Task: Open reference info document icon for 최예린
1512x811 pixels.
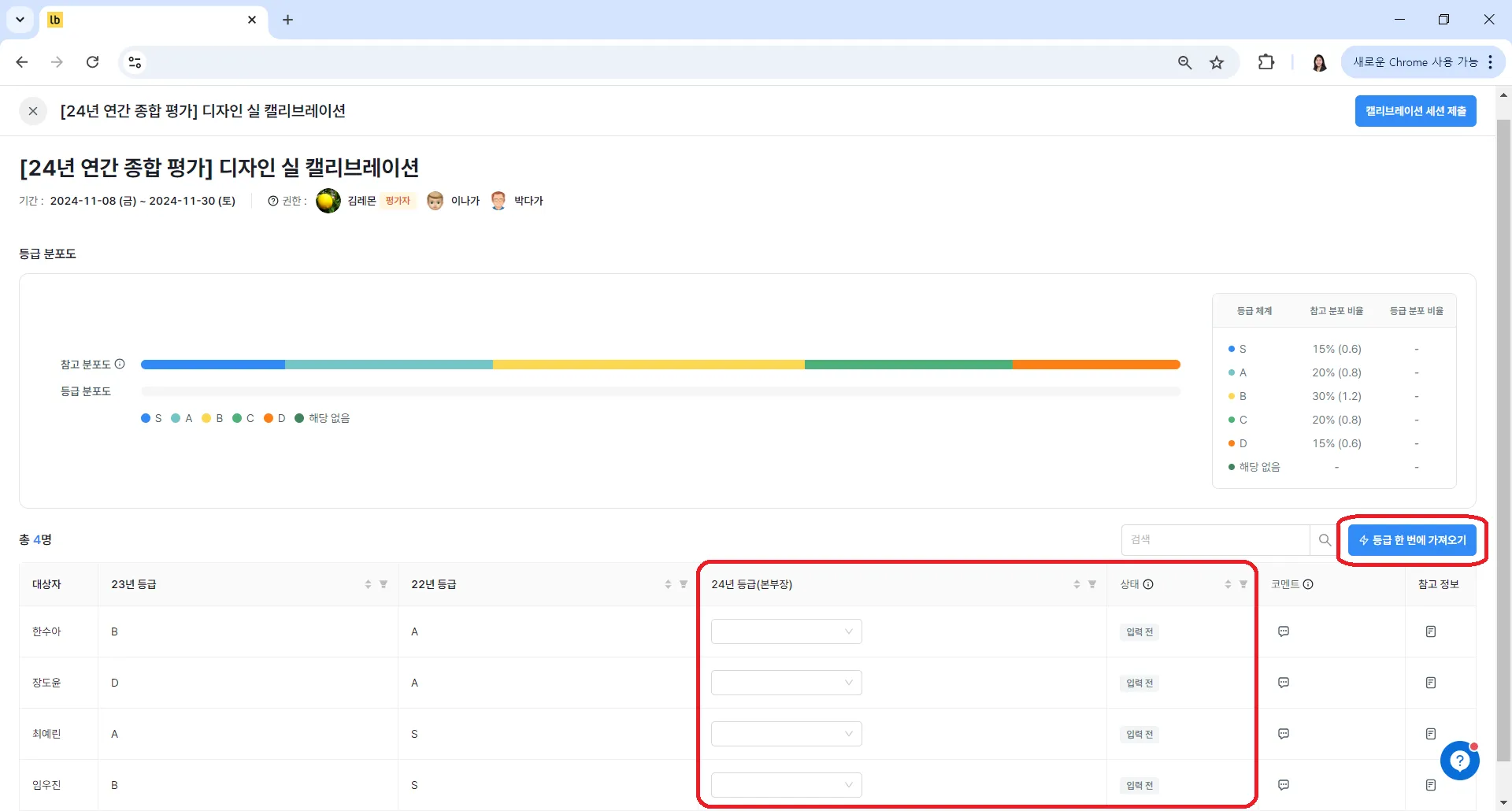Action: point(1431,734)
